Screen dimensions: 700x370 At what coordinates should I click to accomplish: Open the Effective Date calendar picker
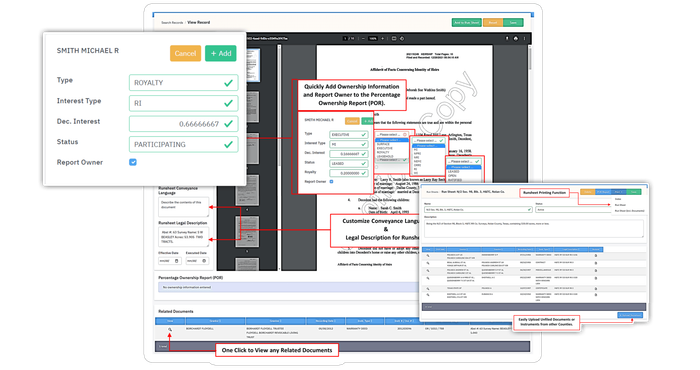[x=176, y=261]
